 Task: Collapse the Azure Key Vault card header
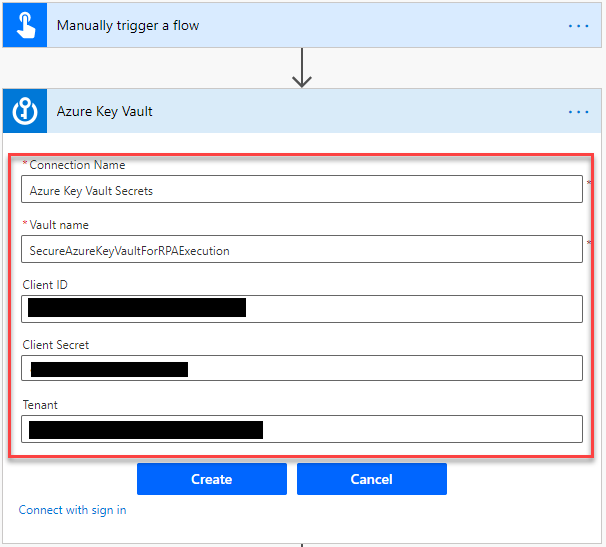coord(302,111)
